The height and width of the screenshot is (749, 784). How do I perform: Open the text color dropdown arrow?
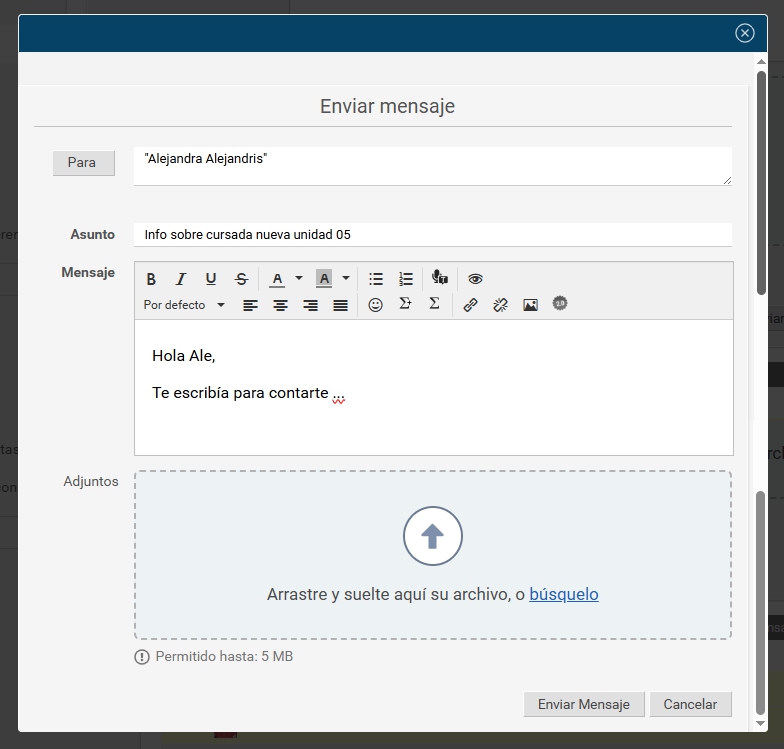298,279
